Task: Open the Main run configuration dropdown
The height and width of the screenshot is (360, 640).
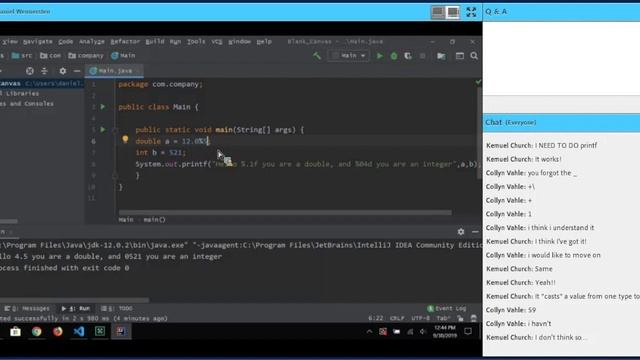Action: pyautogui.click(x=348, y=56)
